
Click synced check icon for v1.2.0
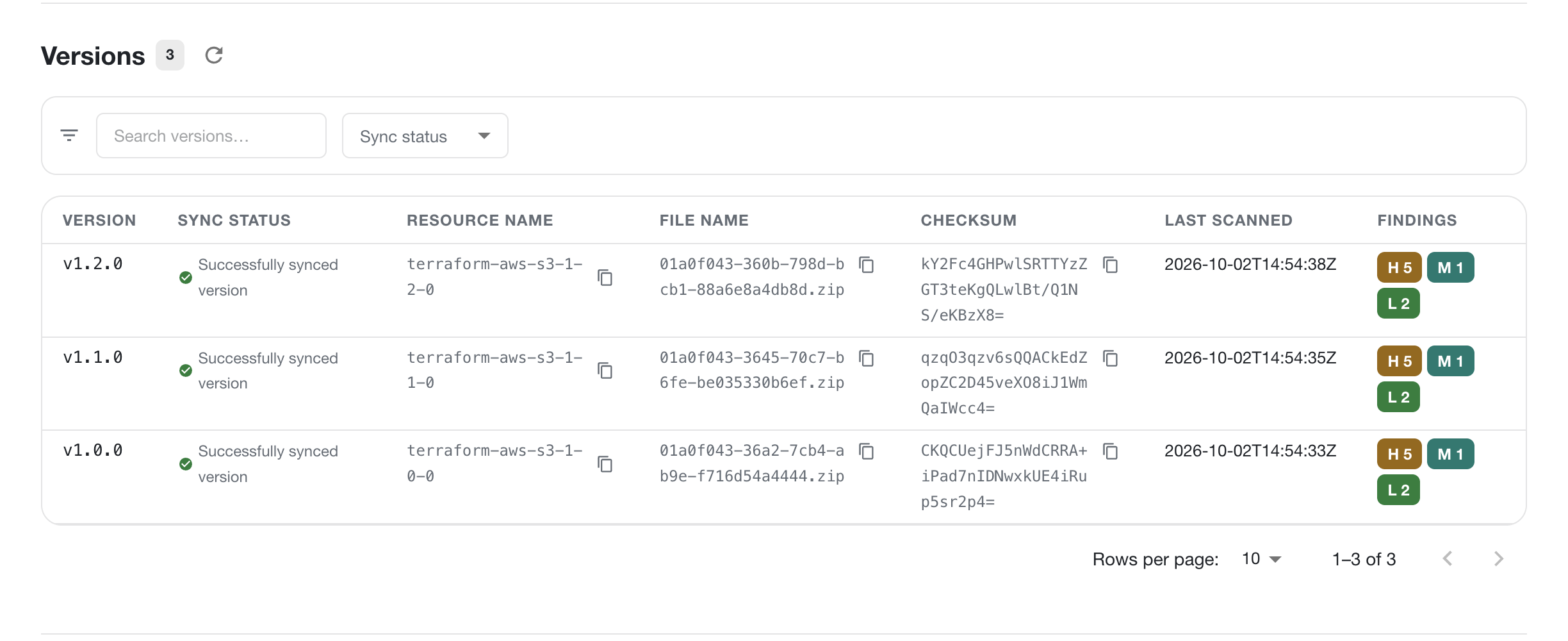[186, 278]
